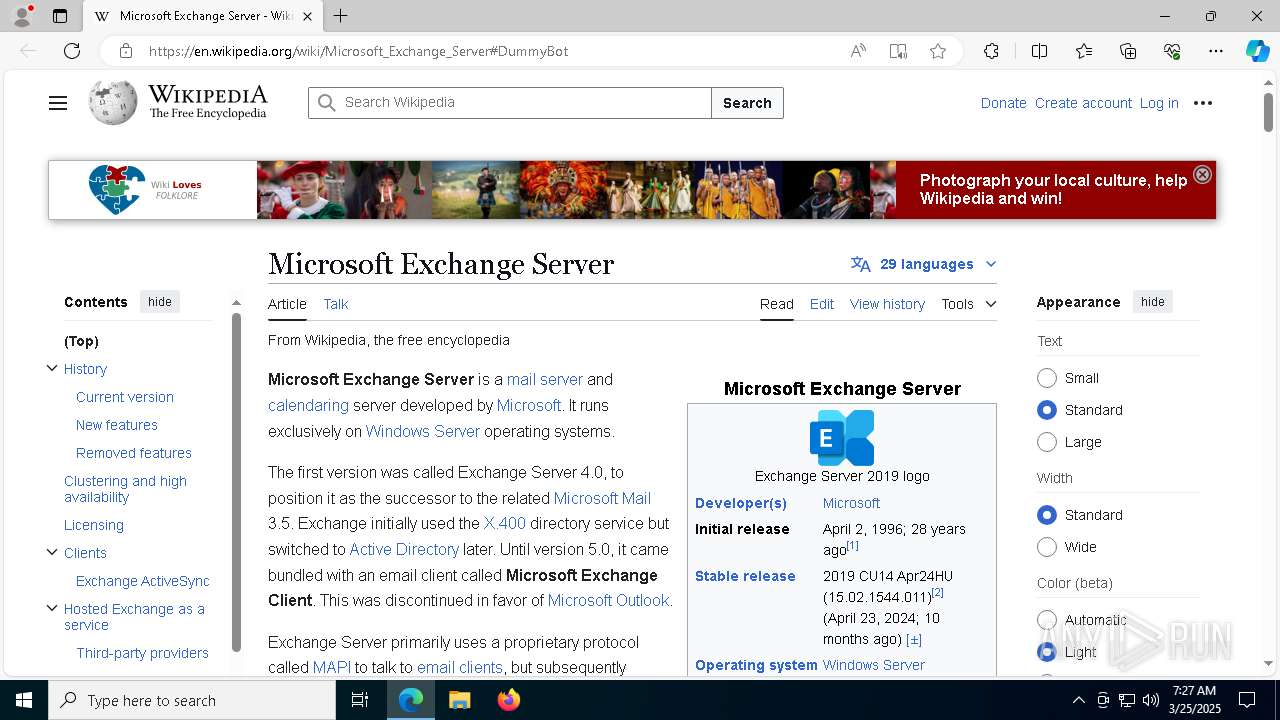
Task: Enter Immersive Reader icon
Action: coord(898,51)
